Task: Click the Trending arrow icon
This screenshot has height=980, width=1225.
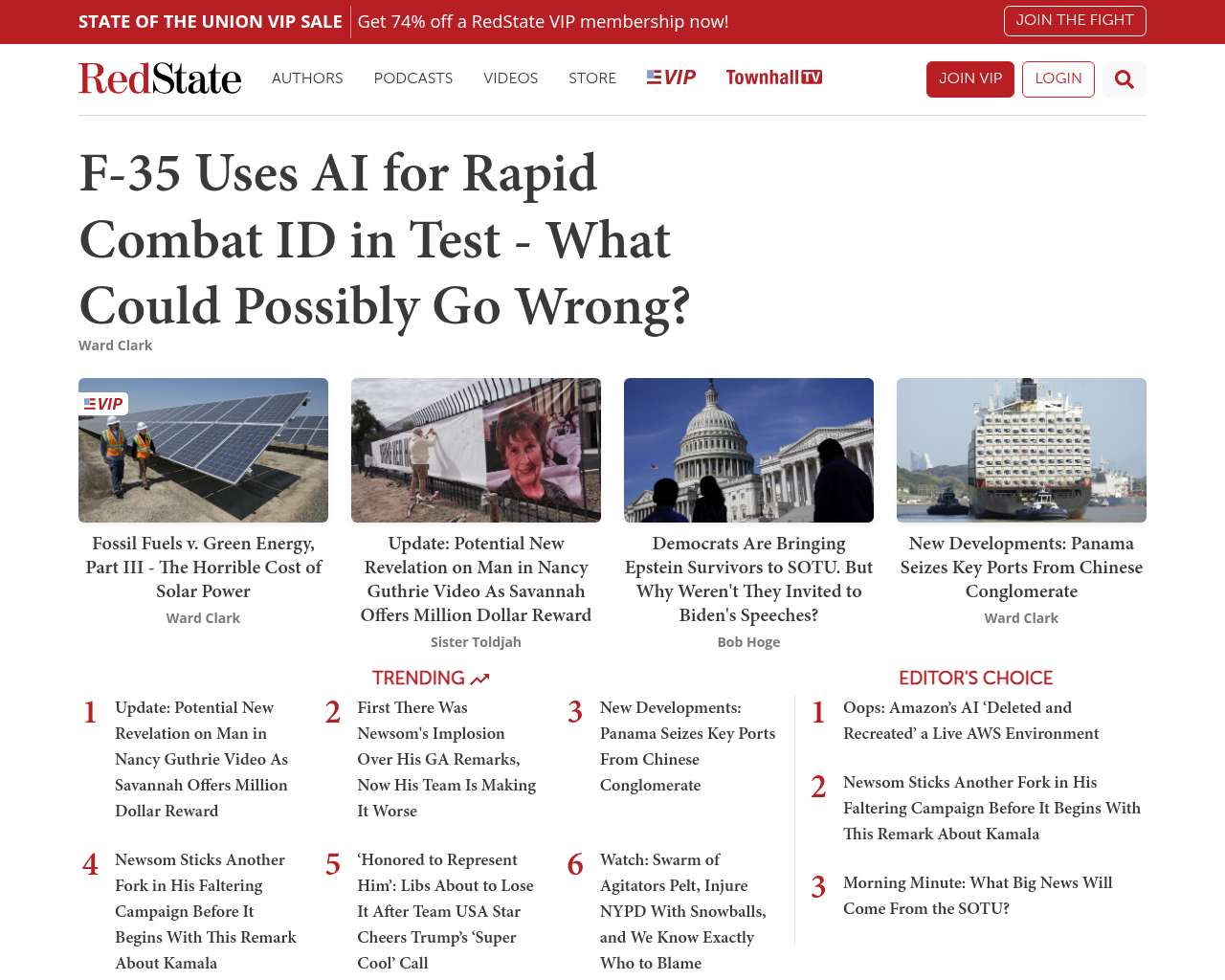Action: (480, 679)
